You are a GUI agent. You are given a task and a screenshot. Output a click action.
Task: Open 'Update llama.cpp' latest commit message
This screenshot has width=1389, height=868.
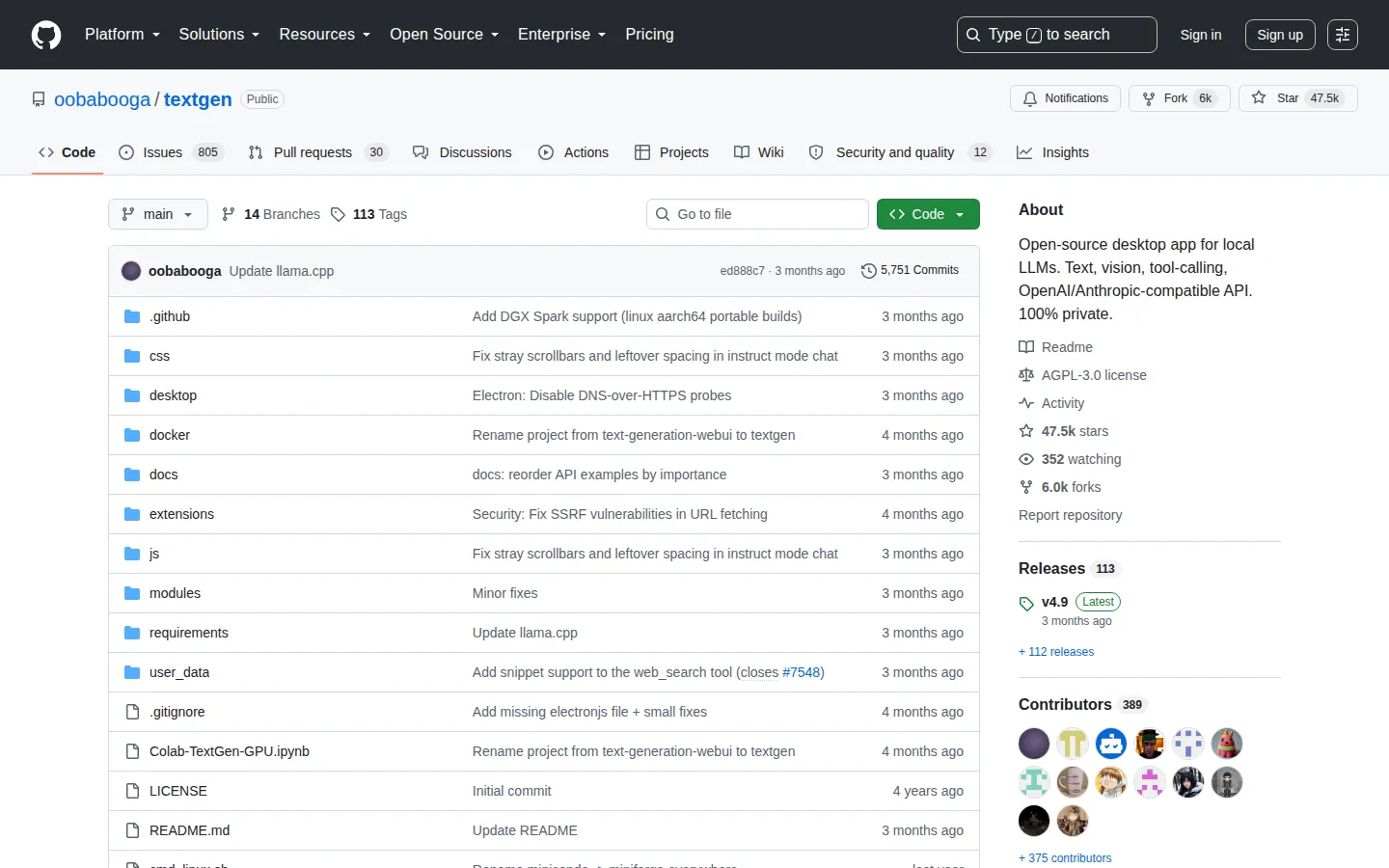[282, 271]
